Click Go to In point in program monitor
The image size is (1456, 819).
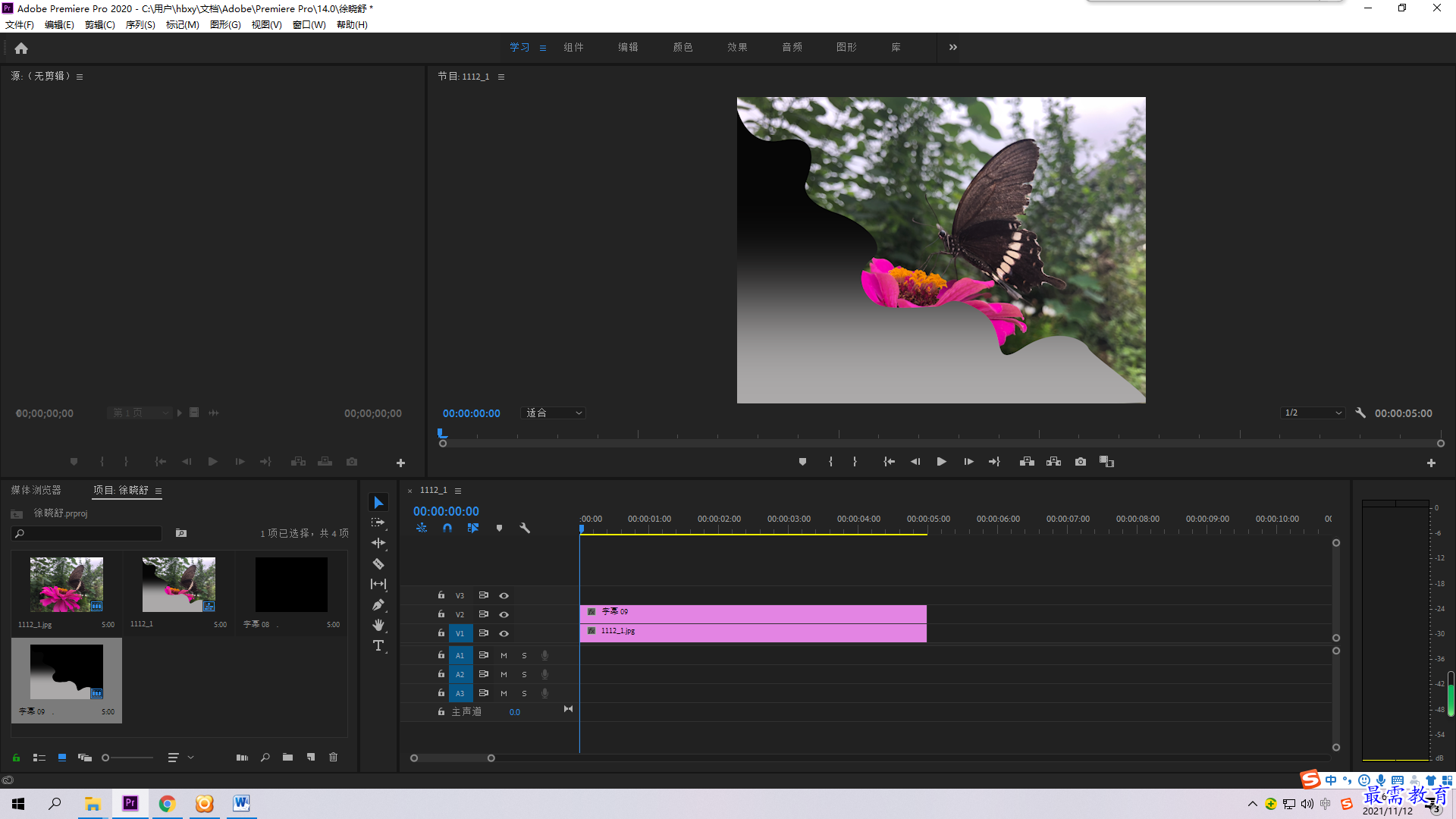point(889,462)
